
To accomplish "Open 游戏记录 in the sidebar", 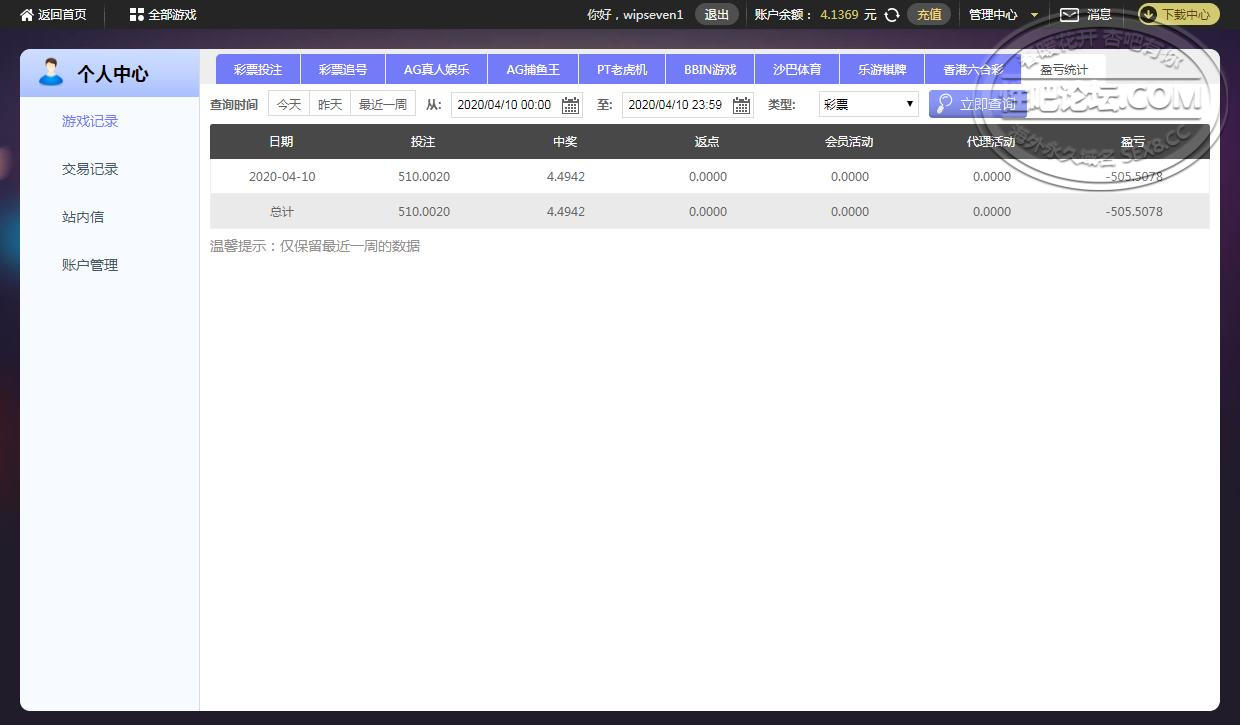I will tap(90, 121).
